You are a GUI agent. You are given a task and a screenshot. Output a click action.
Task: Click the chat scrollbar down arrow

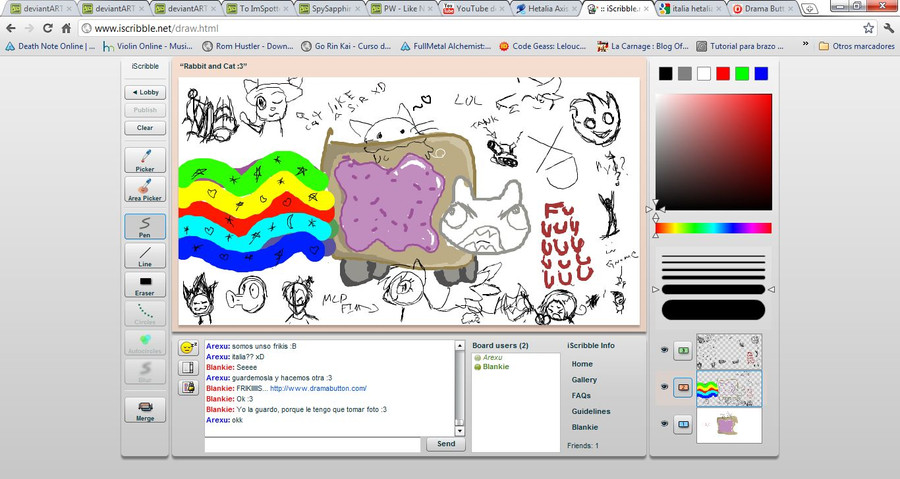coord(460,431)
